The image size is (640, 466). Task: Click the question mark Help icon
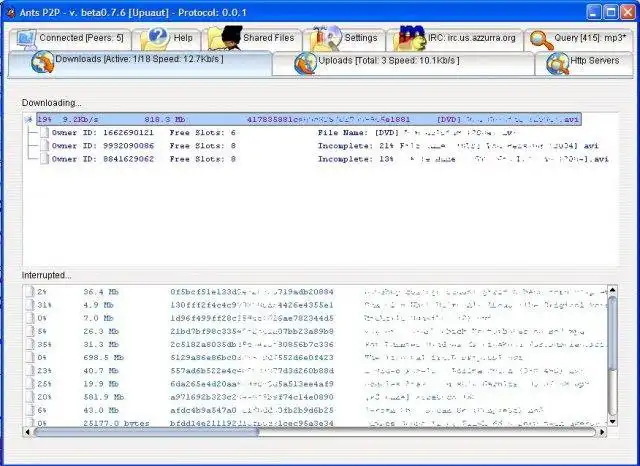pyautogui.click(x=157, y=38)
